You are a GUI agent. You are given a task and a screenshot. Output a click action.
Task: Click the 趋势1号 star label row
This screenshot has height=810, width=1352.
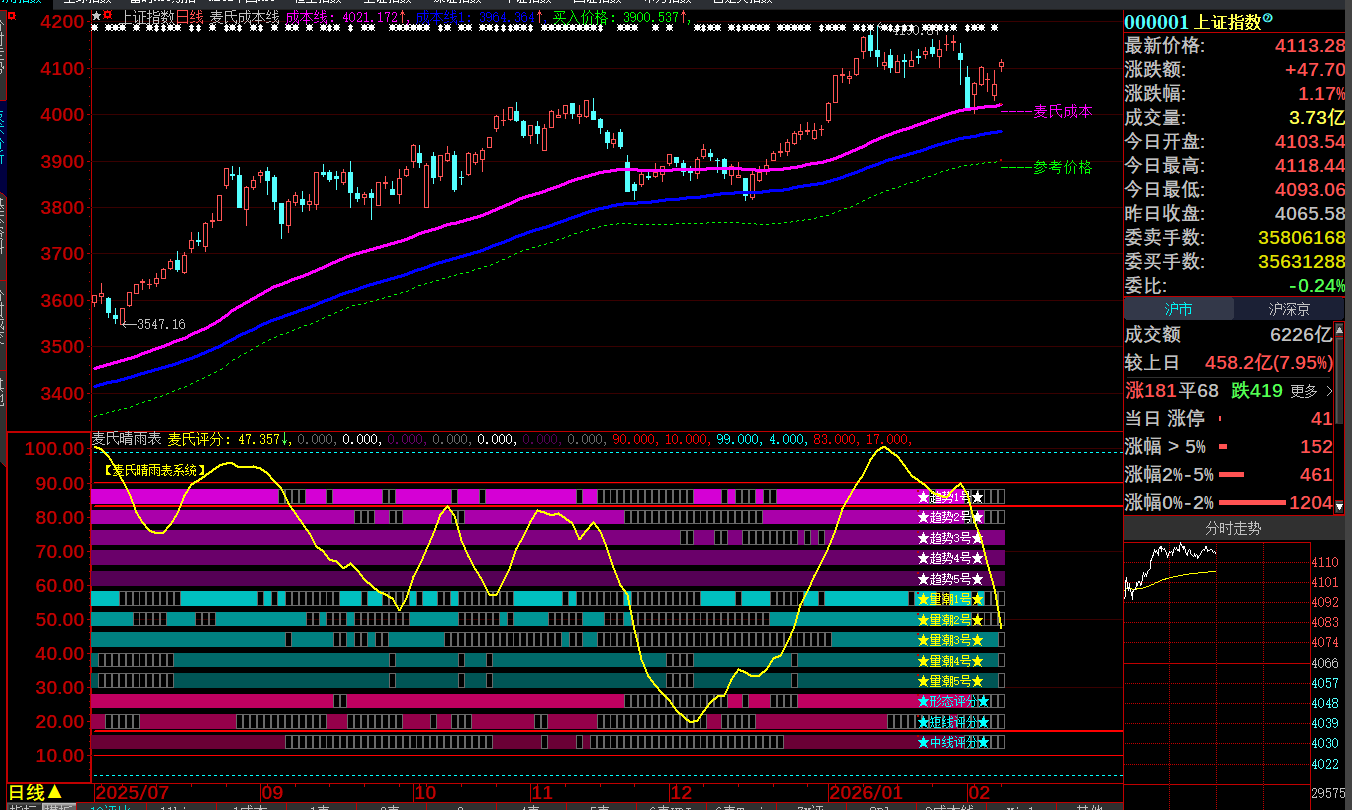coord(950,497)
